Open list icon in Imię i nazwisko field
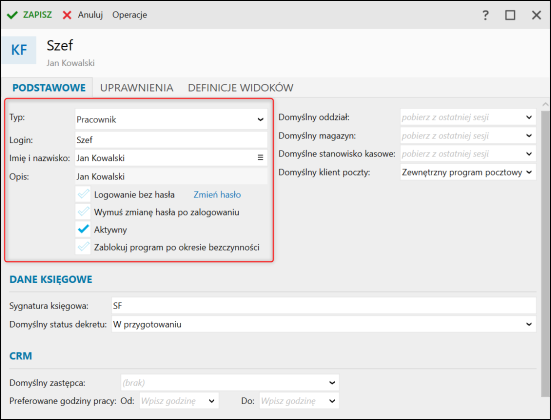The width and height of the screenshot is (551, 420). click(x=260, y=157)
